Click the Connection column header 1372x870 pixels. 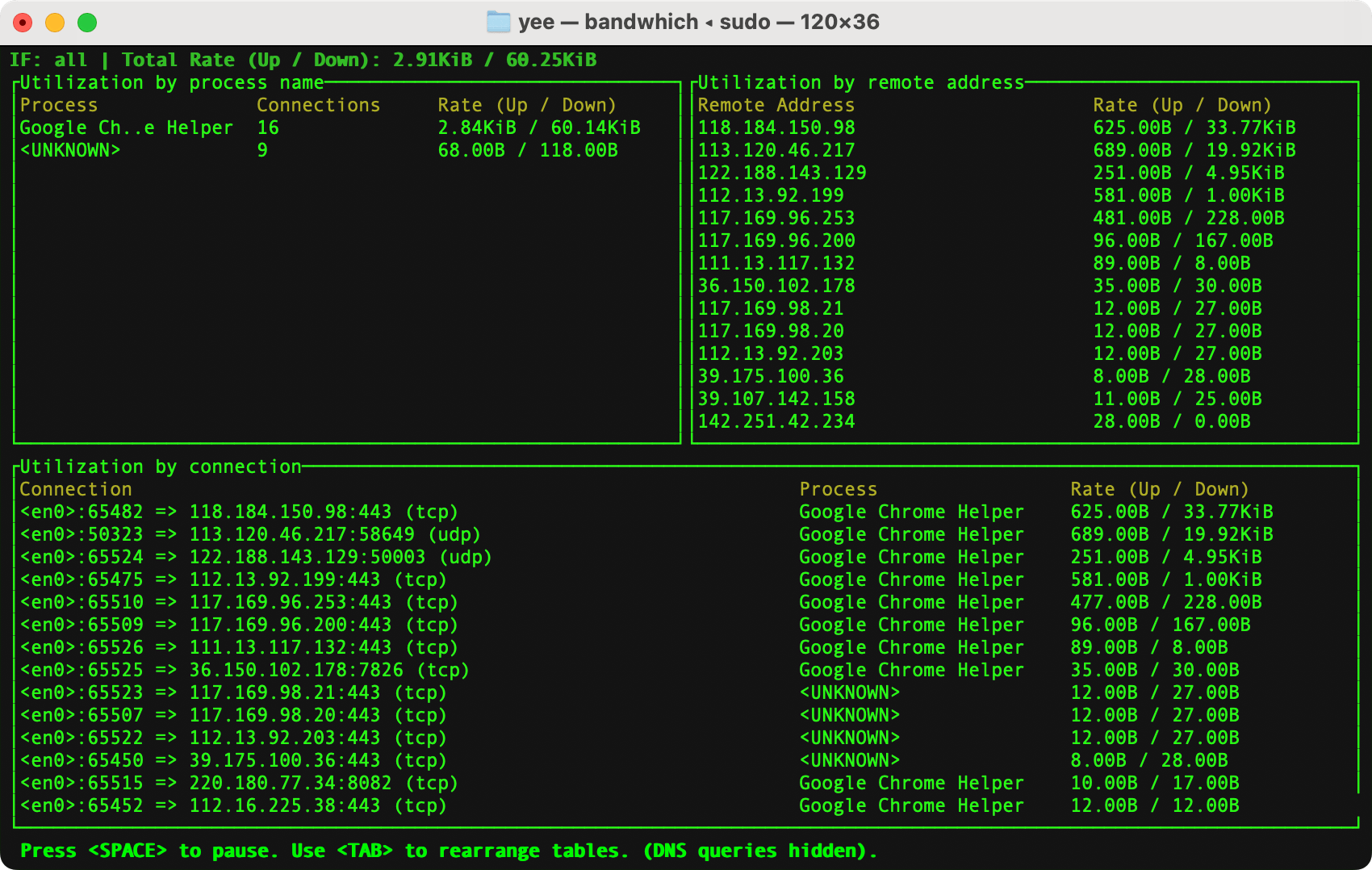tap(76, 489)
